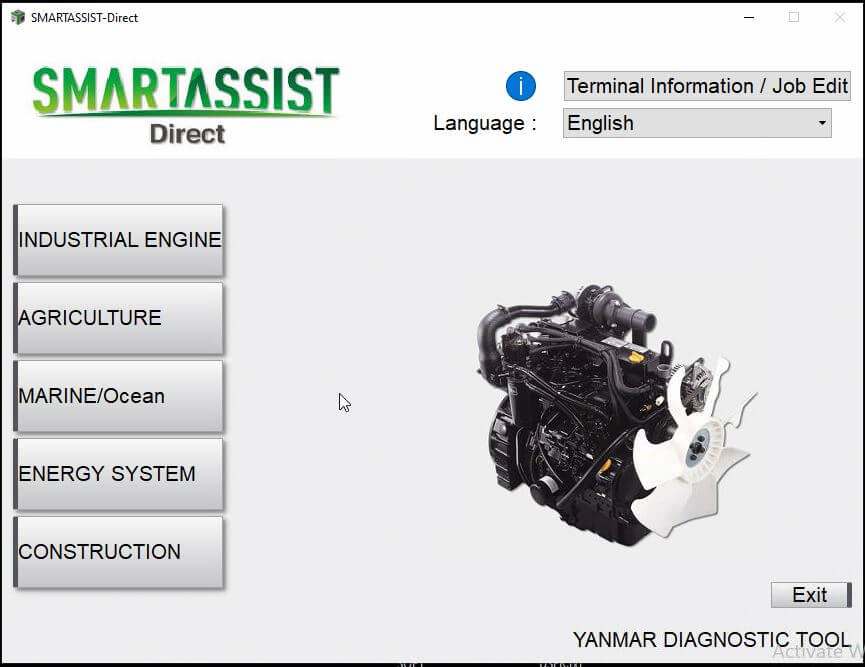
Task: Open the Language combo box showing English
Action: click(x=690, y=123)
